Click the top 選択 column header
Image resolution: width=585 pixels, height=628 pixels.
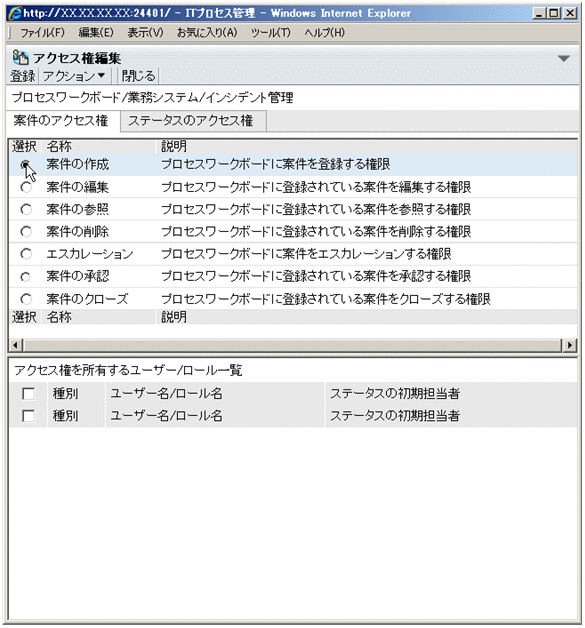(24, 146)
